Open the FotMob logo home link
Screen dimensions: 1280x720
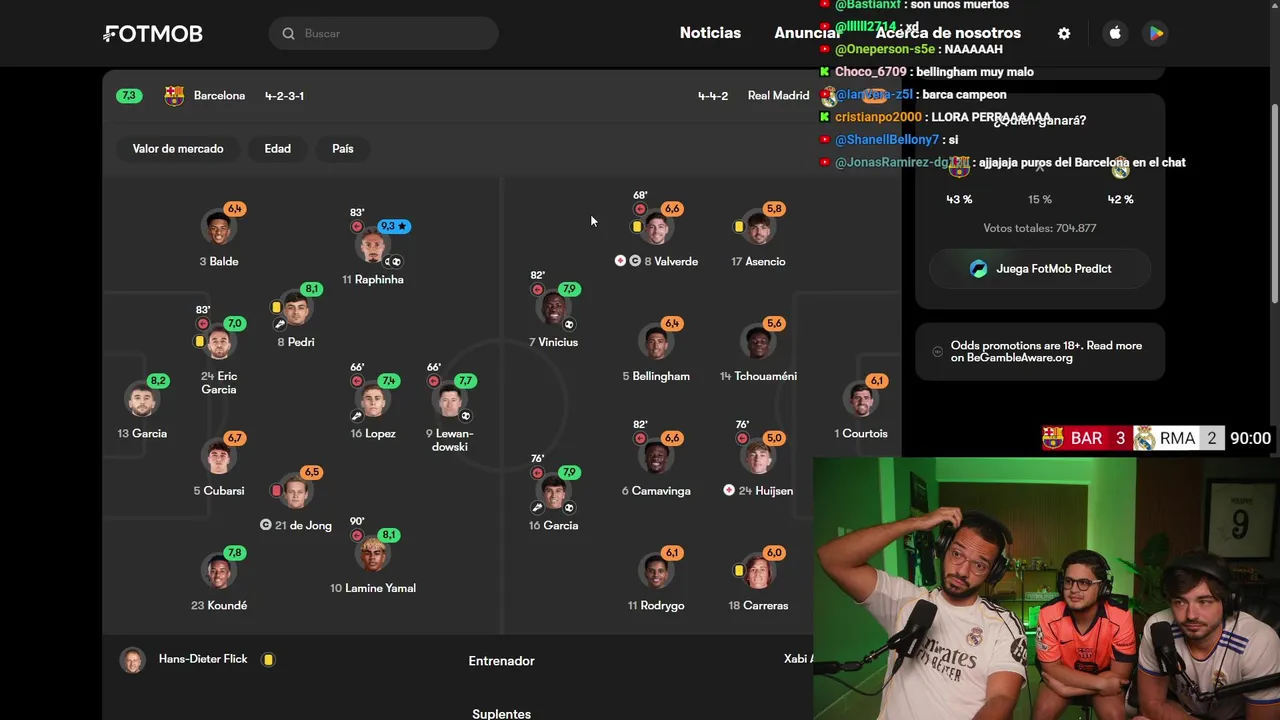pyautogui.click(x=153, y=34)
